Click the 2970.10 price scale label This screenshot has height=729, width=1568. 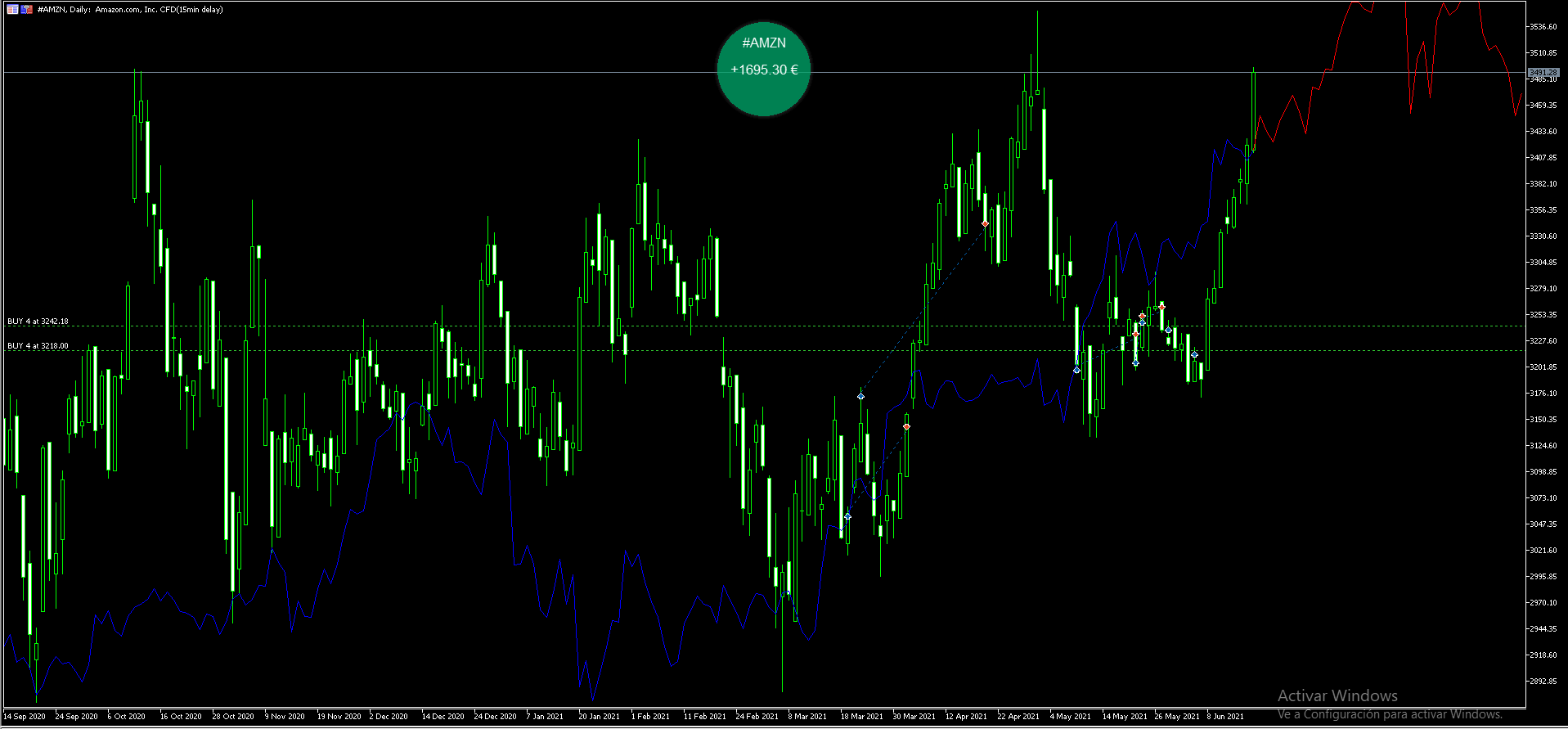pyautogui.click(x=1543, y=603)
